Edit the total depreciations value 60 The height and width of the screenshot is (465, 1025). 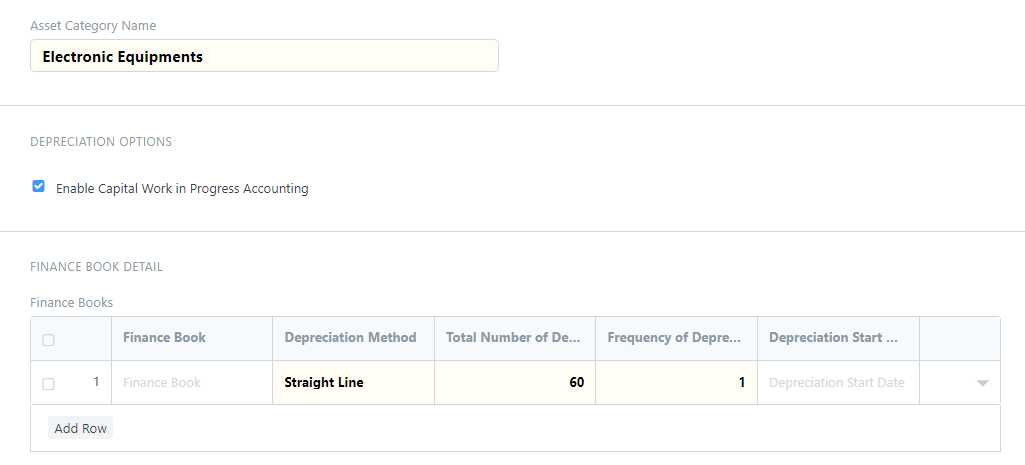click(x=514, y=383)
